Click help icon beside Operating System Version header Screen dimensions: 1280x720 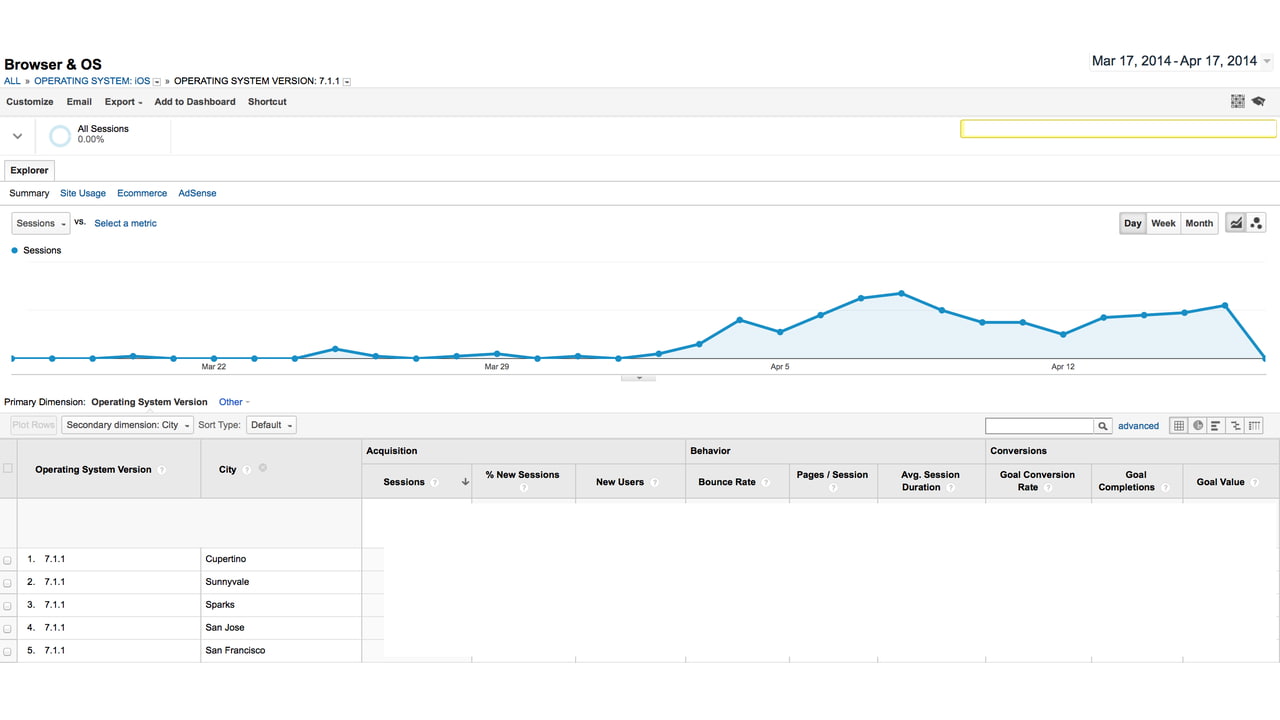(162, 470)
